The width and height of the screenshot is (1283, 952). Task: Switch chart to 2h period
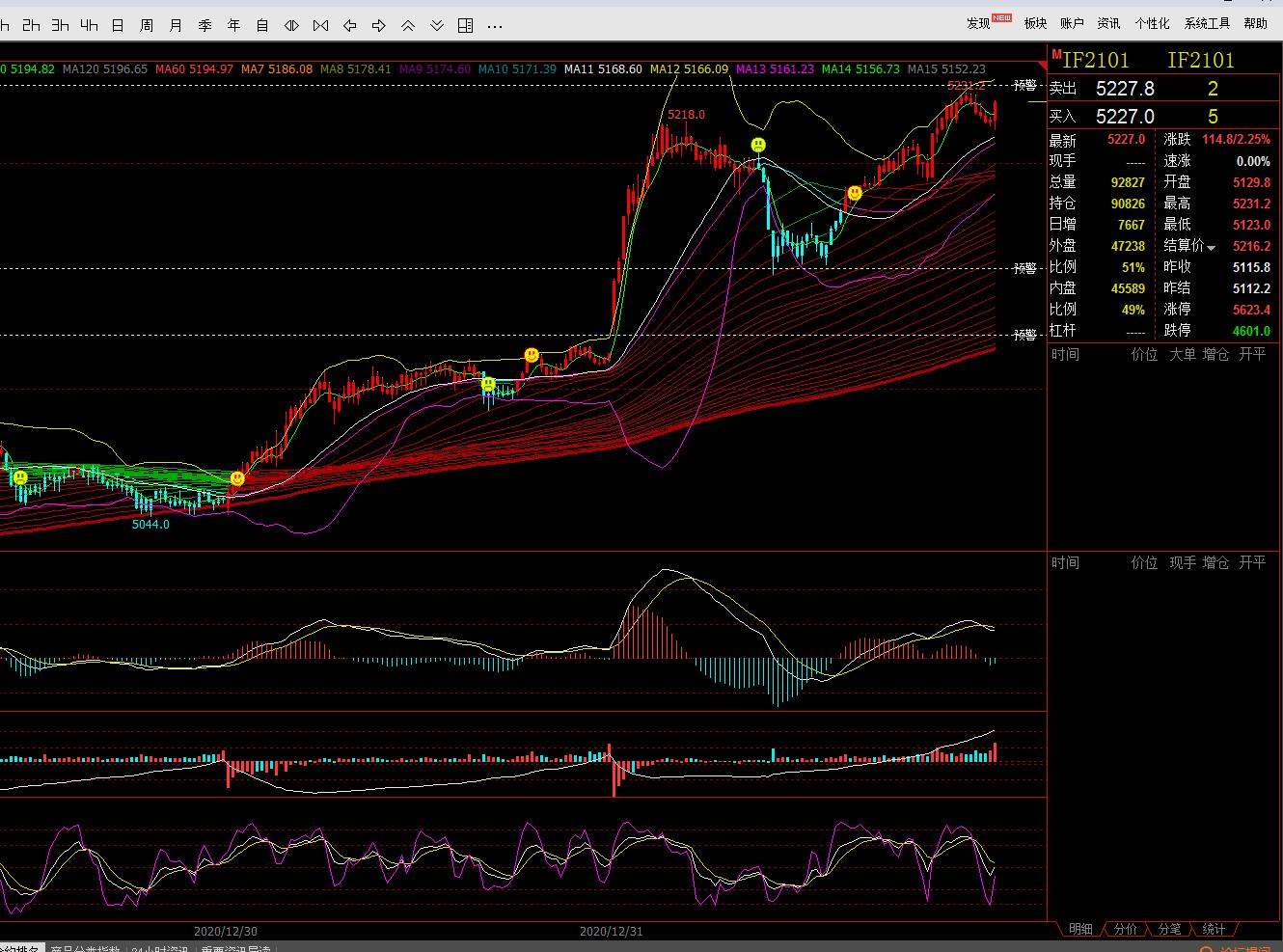(32, 25)
